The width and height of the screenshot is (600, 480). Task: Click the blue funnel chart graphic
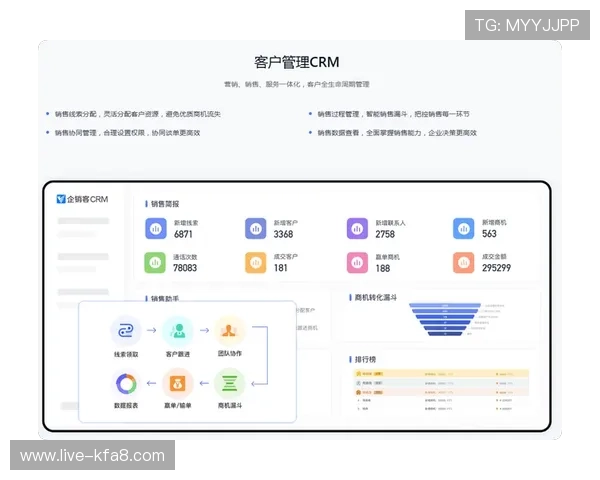pos(445,320)
